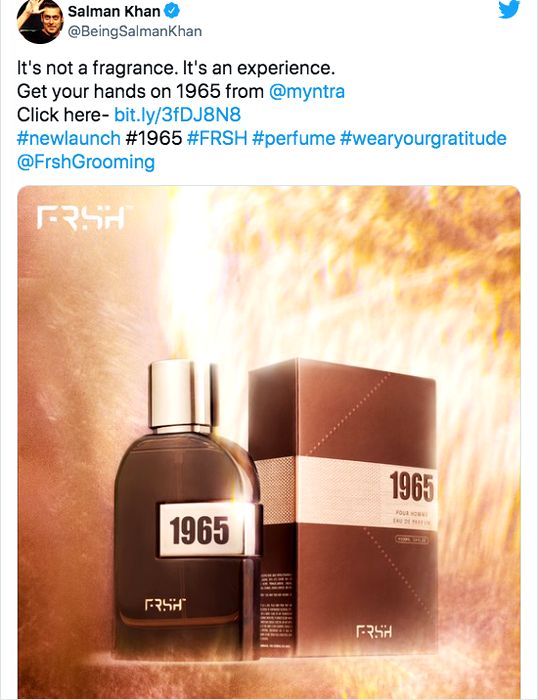The width and height of the screenshot is (538, 700).
Task: Click the tweet text about fragrance experience
Action: click(175, 68)
